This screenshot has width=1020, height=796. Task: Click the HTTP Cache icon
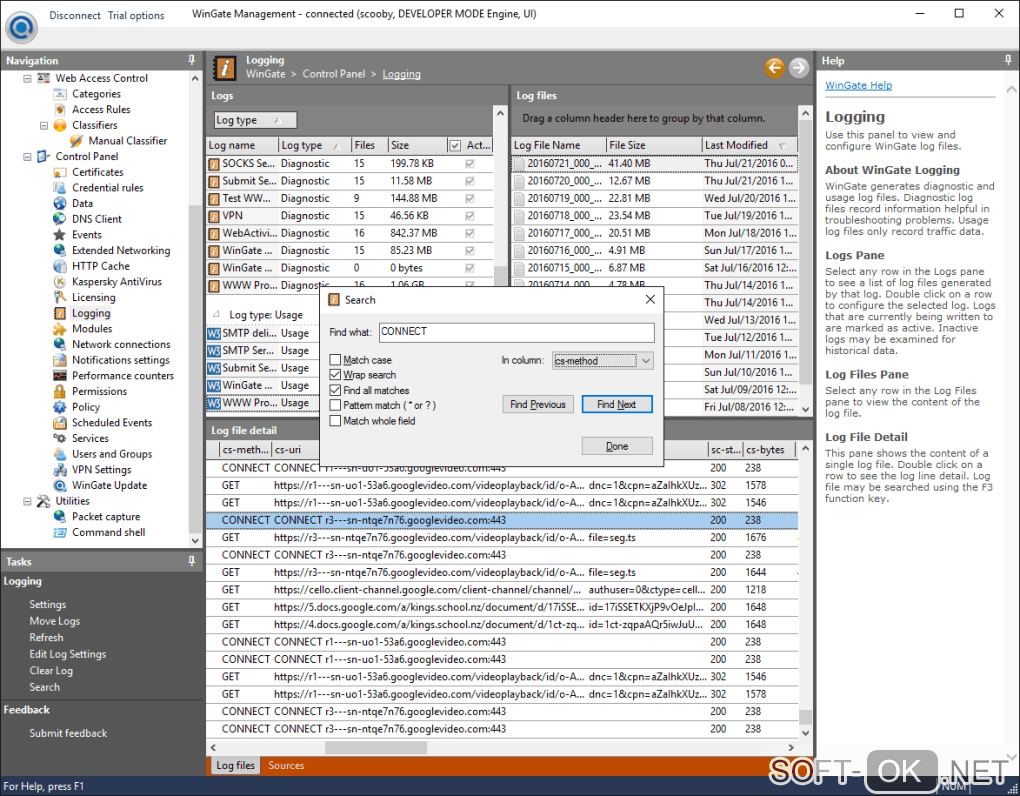60,265
